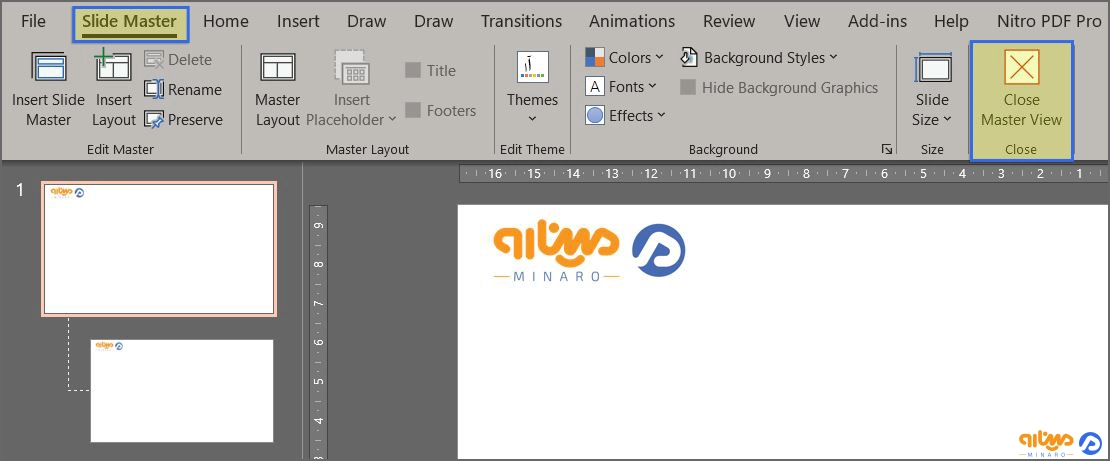The image size is (1110, 461).
Task: Select the Slide Master tab
Action: click(x=130, y=23)
